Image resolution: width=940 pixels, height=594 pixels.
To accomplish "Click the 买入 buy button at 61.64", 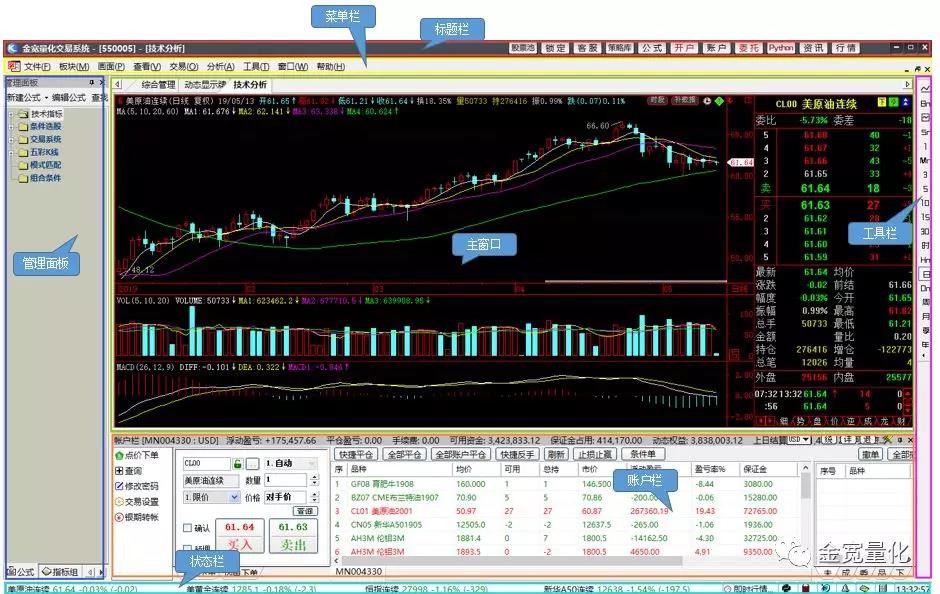I will [239, 536].
